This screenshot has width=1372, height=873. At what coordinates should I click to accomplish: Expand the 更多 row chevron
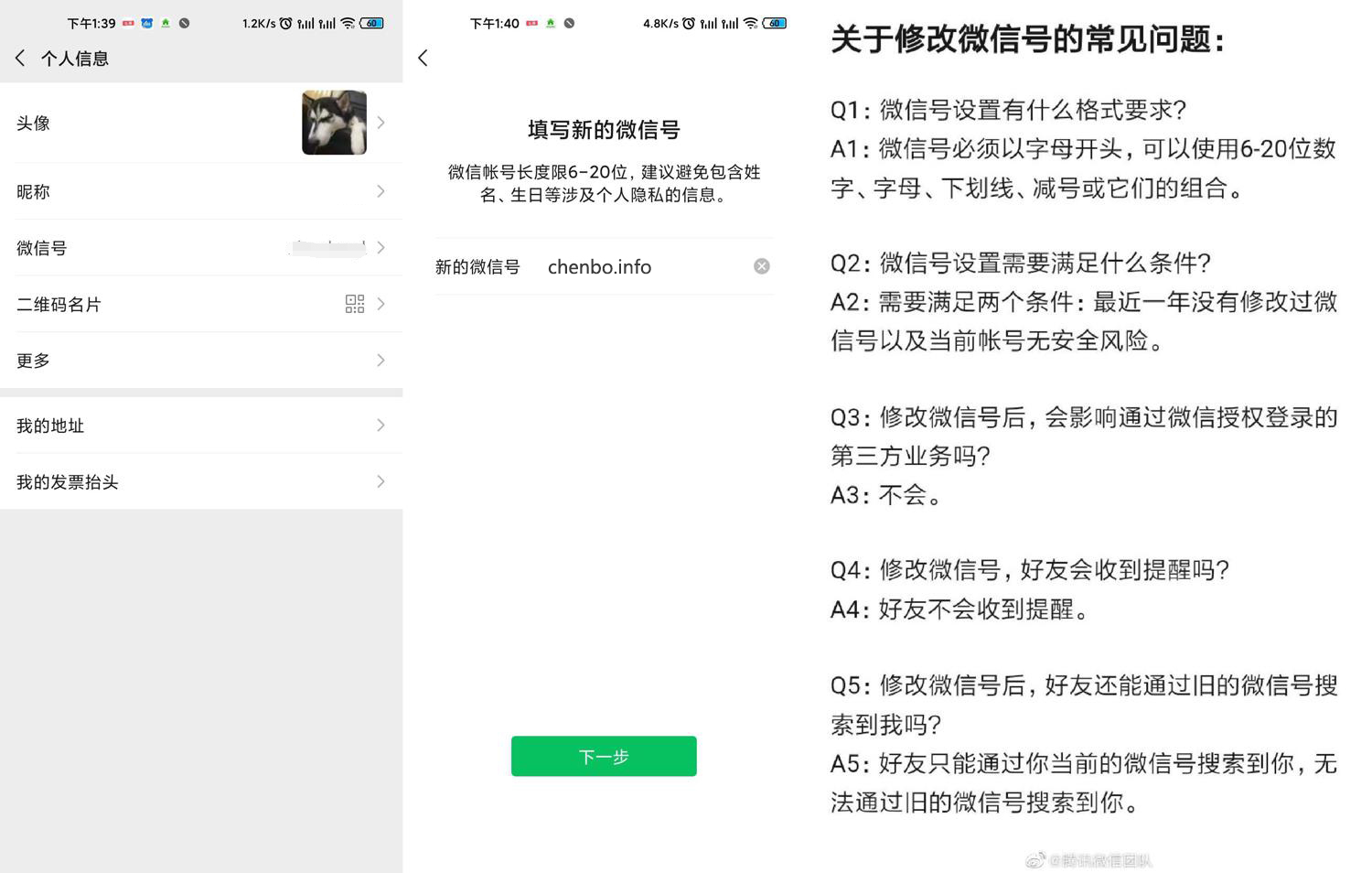coord(381,361)
